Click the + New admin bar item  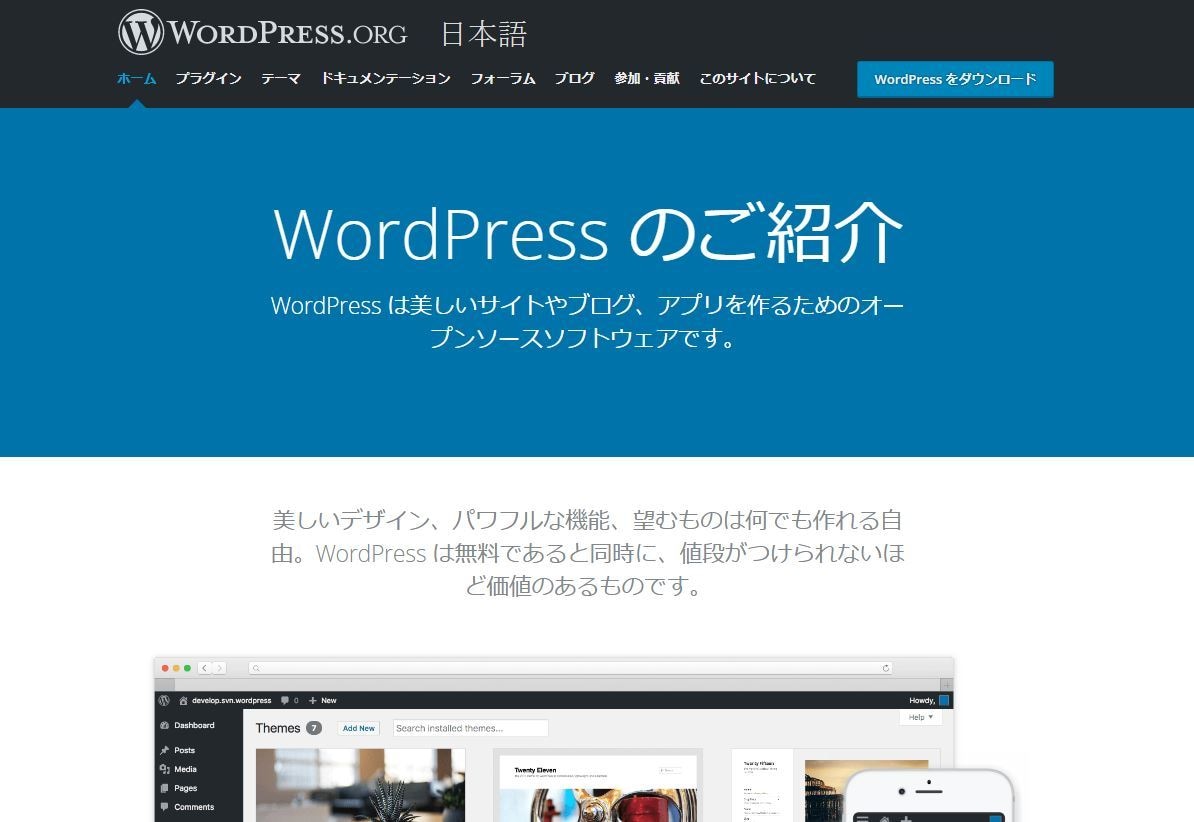click(x=322, y=700)
